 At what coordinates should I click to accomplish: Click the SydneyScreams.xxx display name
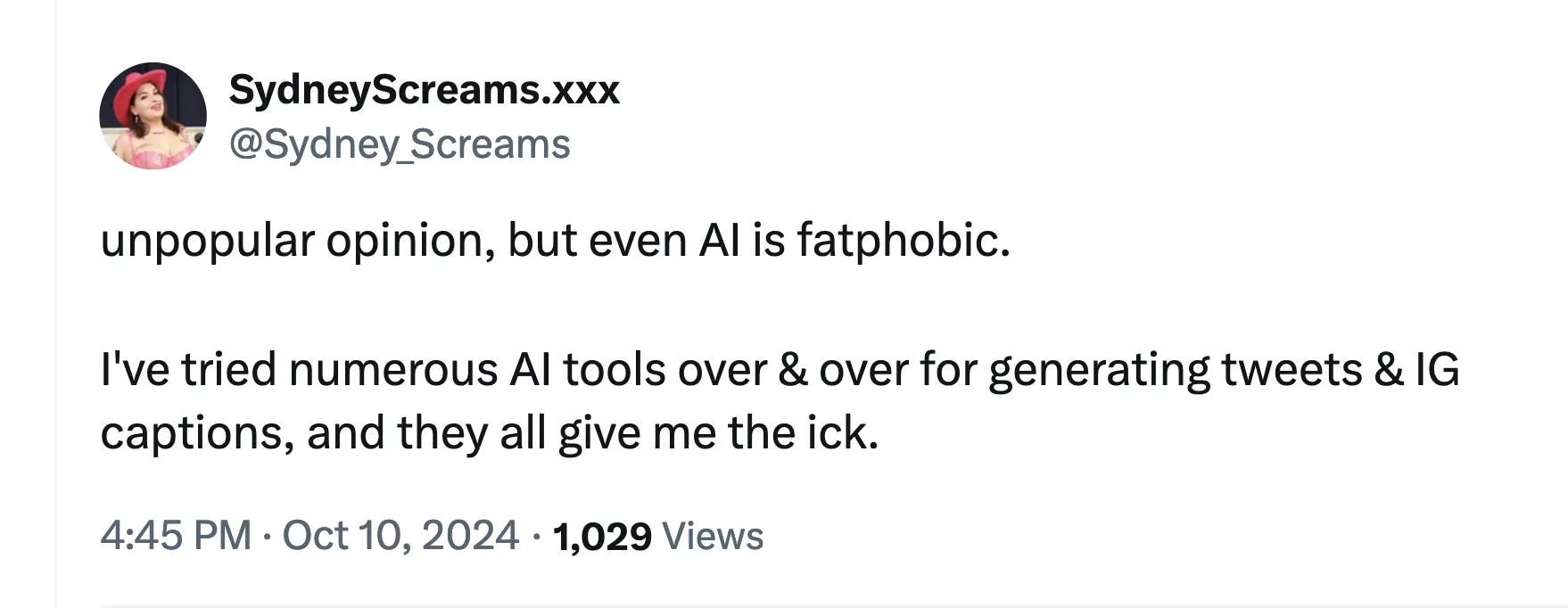point(424,89)
